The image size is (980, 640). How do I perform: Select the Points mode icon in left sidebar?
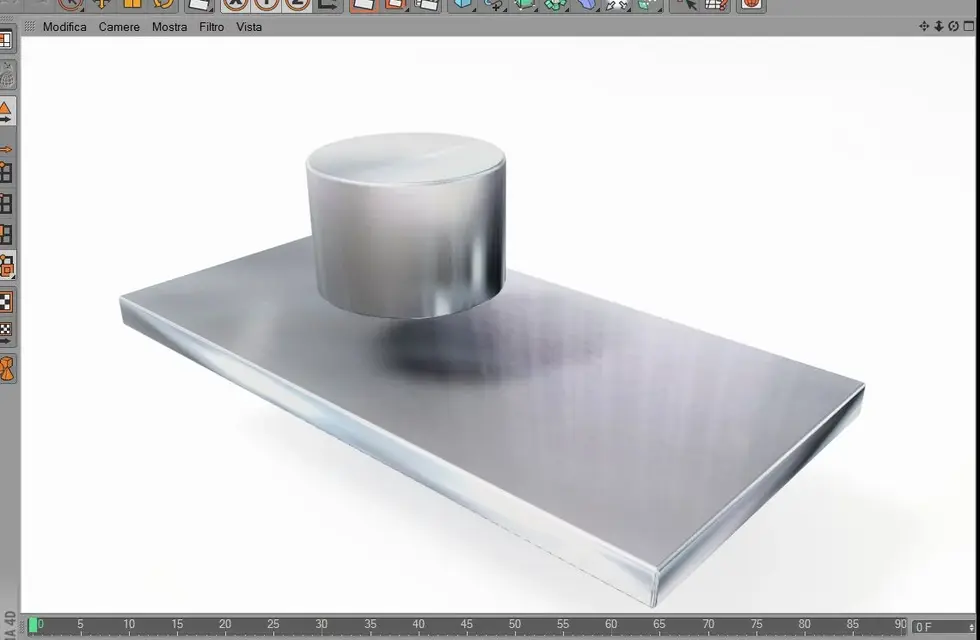pos(6,172)
